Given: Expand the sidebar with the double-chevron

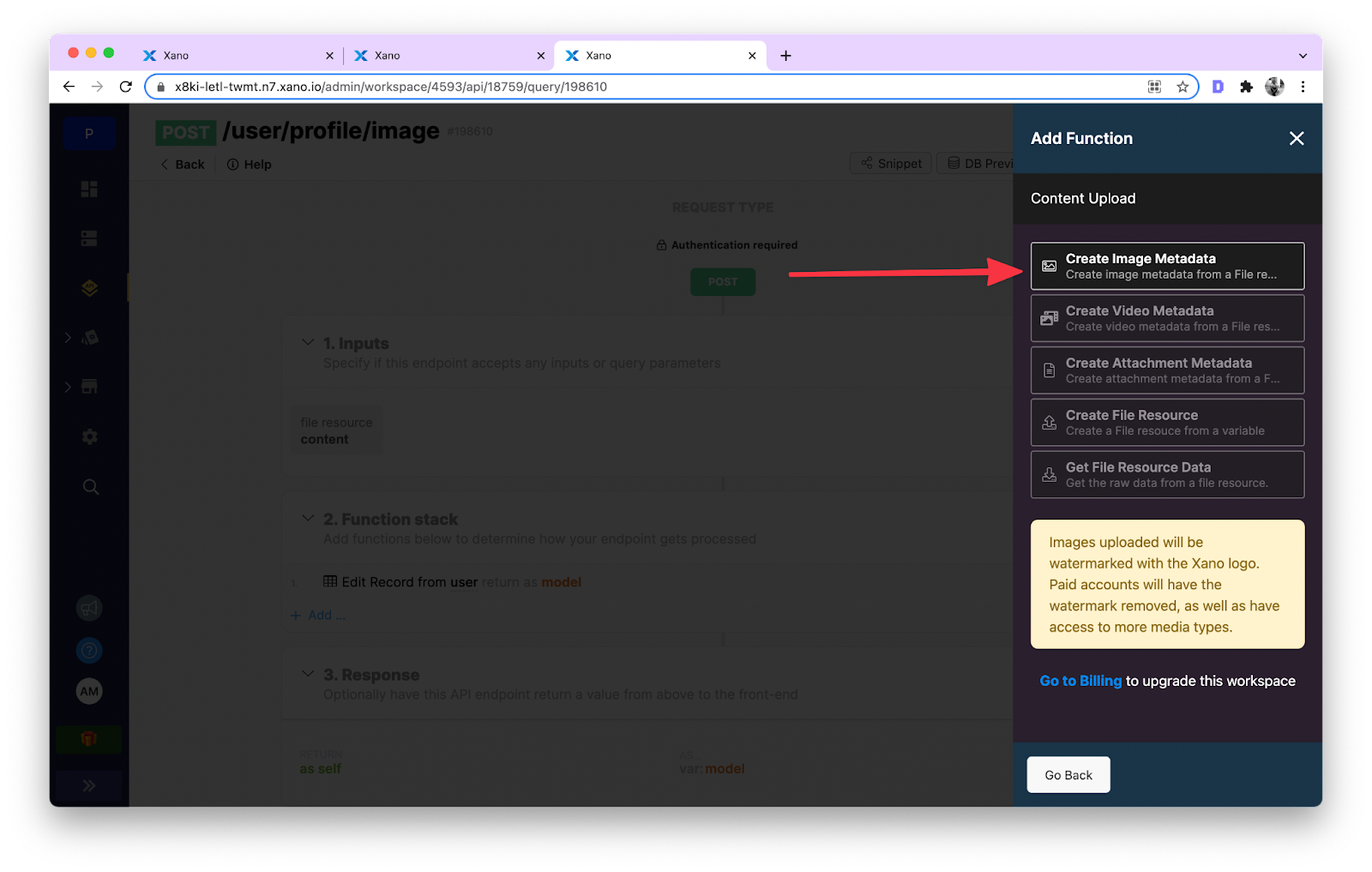Looking at the screenshot, I should click(x=89, y=785).
